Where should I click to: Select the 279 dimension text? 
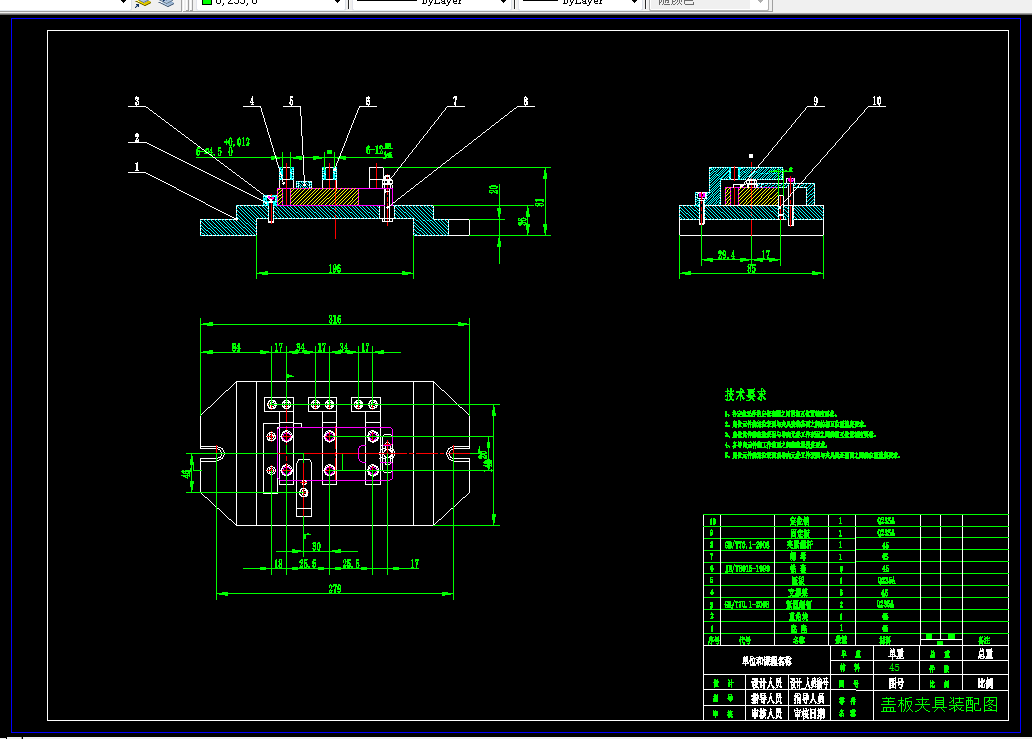[x=334, y=589]
